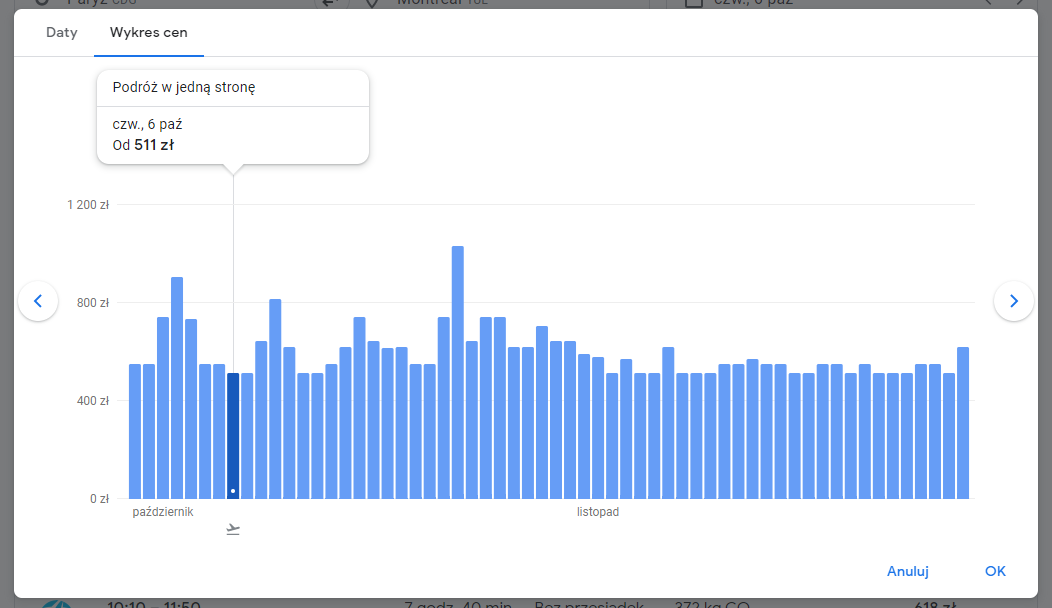Select the Wykres cen tab
Image resolution: width=1052 pixels, height=608 pixels.
148,32
